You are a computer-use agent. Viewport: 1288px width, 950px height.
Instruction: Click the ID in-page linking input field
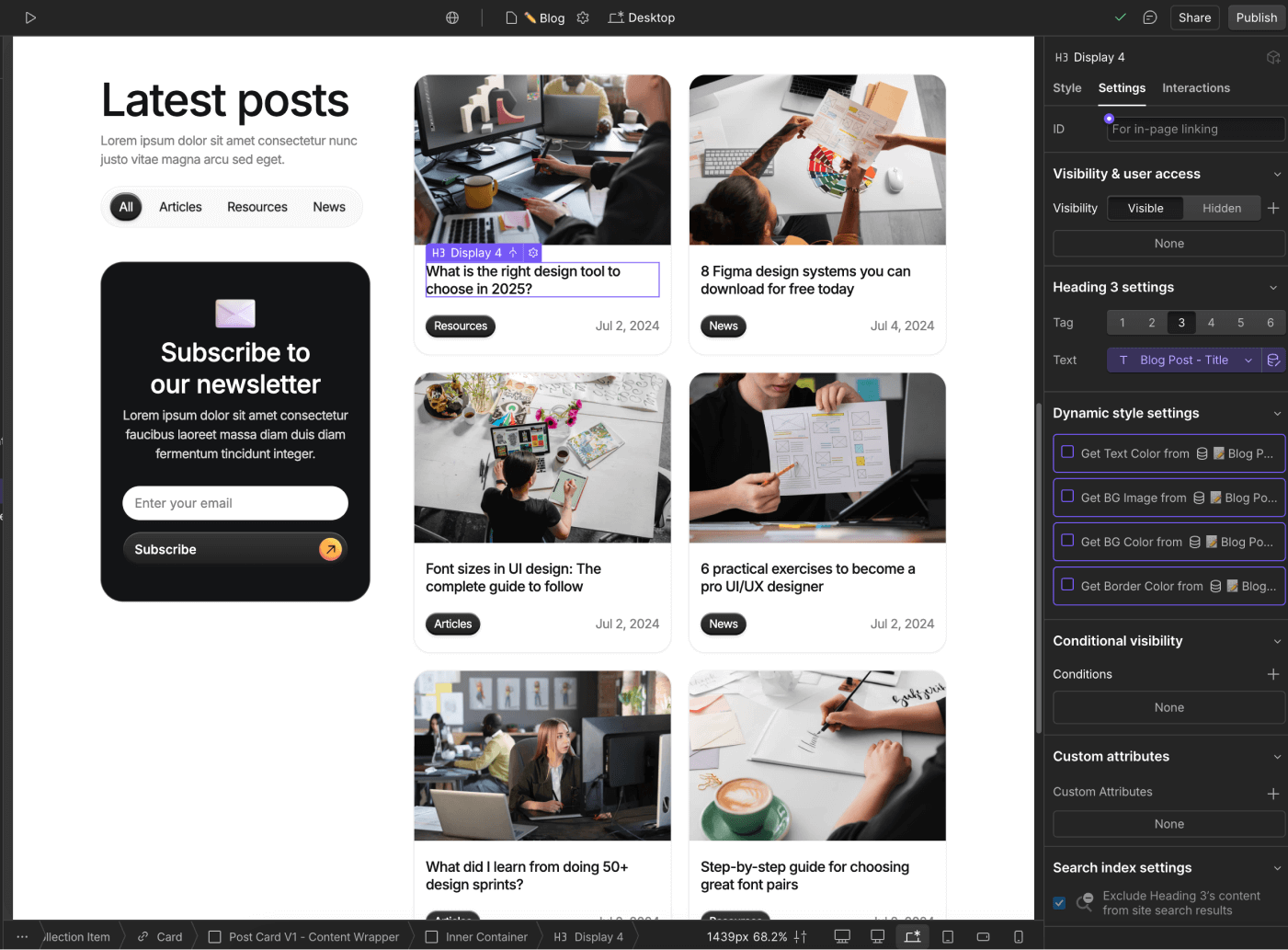[x=1194, y=129]
